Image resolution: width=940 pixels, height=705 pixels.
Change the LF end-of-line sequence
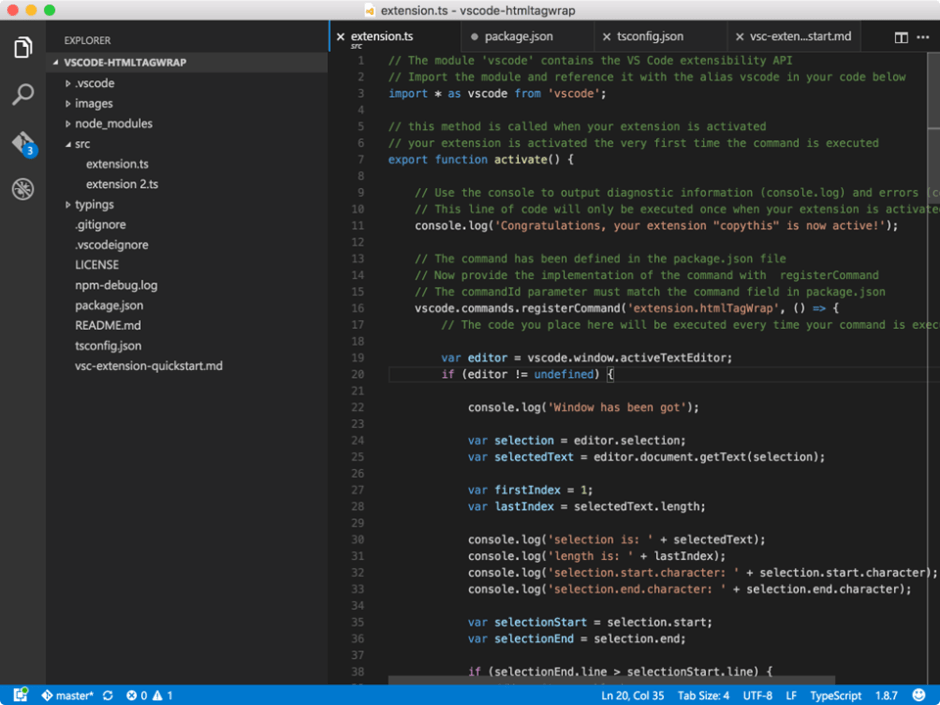(x=791, y=695)
